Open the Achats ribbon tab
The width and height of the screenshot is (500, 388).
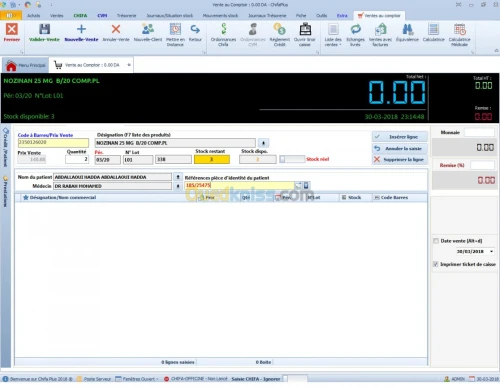tap(33, 16)
